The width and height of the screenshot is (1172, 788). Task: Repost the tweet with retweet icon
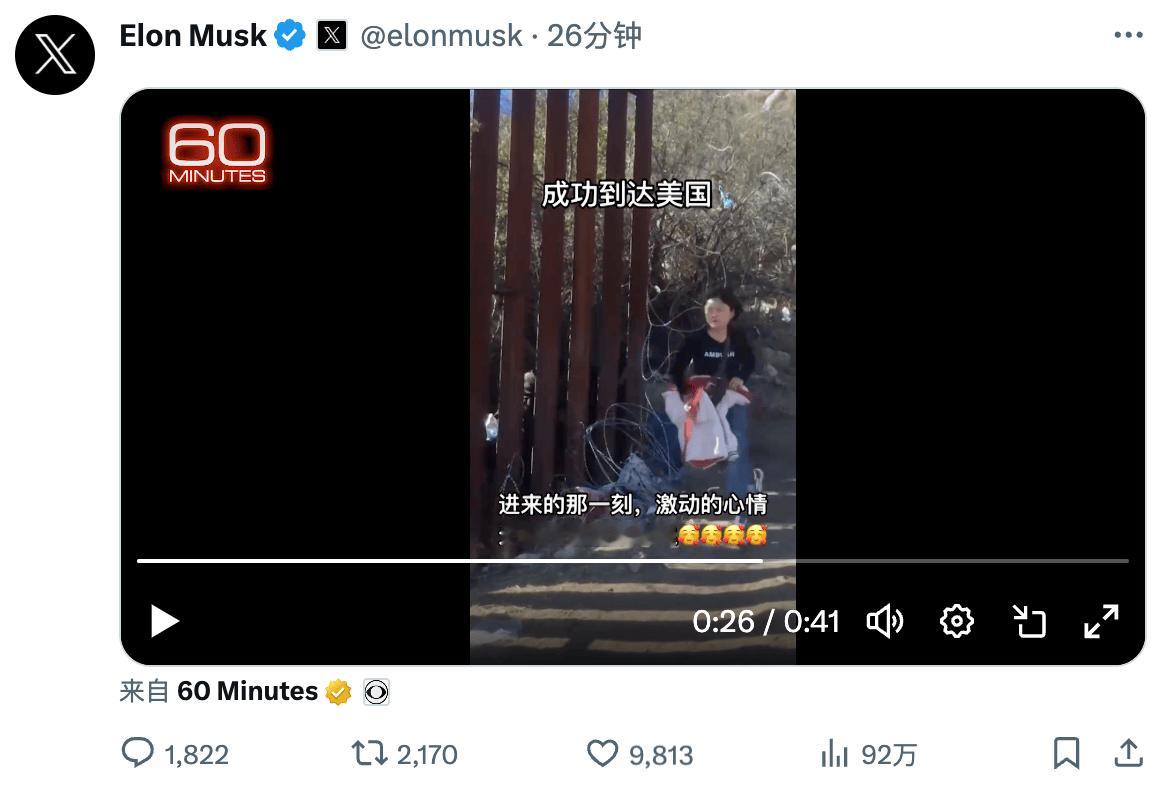coord(369,753)
